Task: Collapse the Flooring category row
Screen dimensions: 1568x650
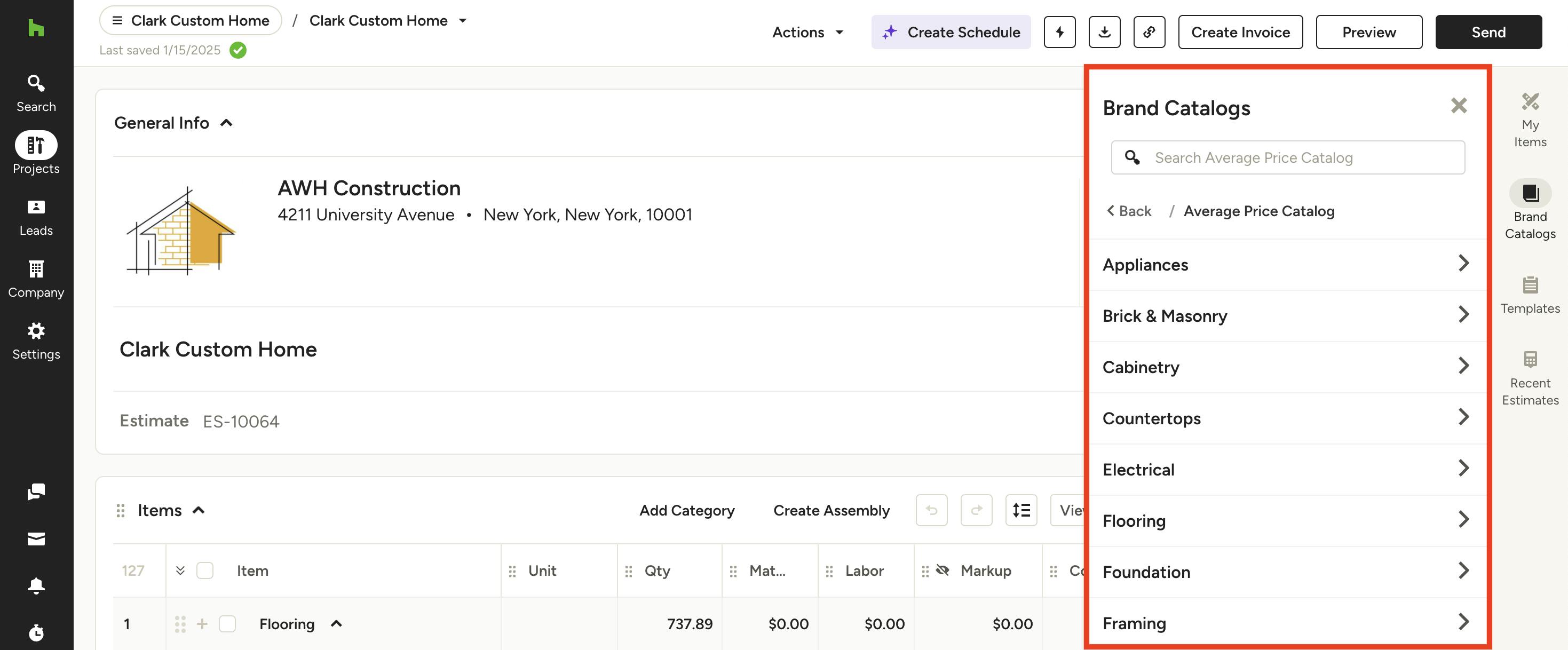Action: tap(336, 624)
